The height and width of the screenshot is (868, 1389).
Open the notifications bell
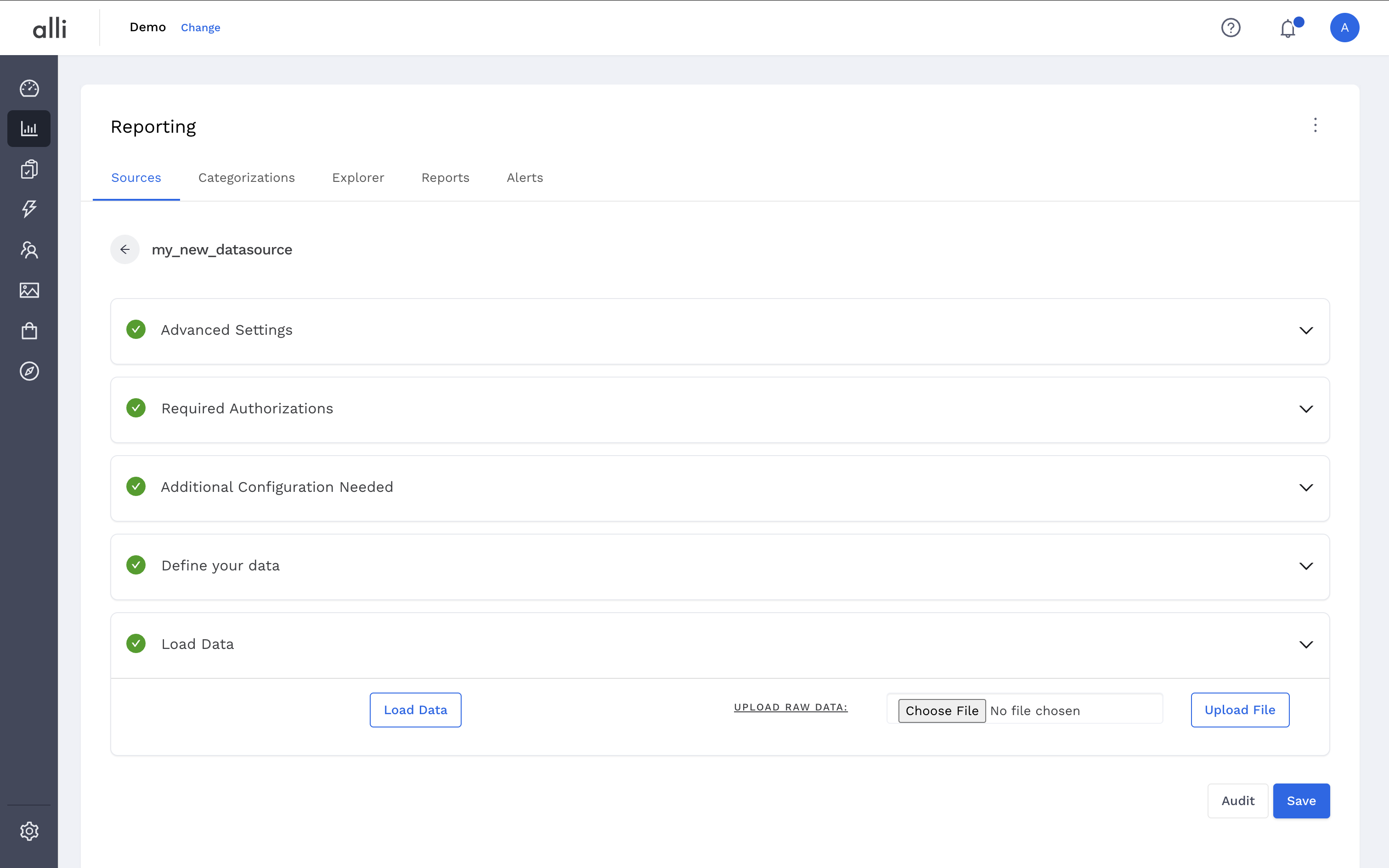click(x=1287, y=28)
